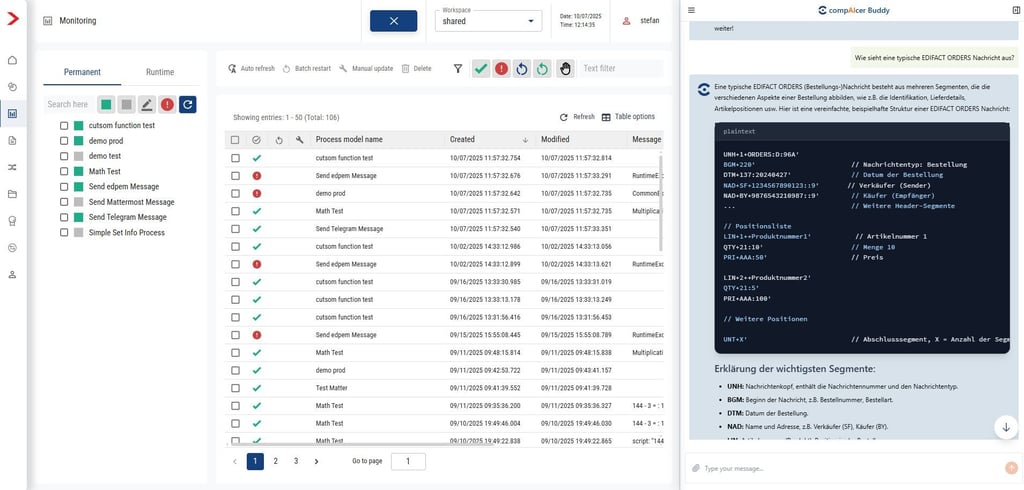Screen dimensions: 1024x490
Task: Click the table's vertical scrollbar
Action: coord(661,203)
